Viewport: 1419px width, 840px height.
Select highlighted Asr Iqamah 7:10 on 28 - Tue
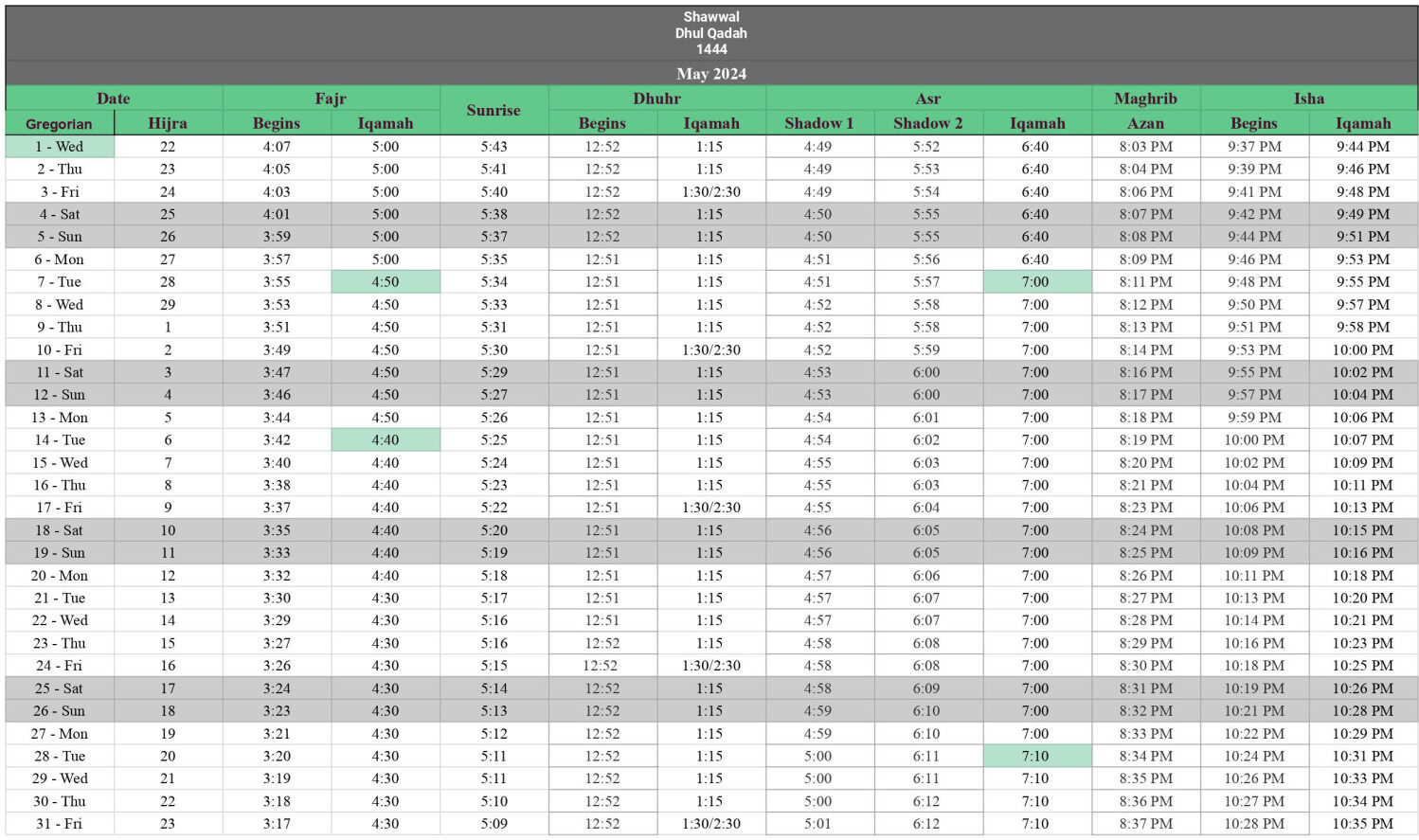pyautogui.click(x=1036, y=757)
